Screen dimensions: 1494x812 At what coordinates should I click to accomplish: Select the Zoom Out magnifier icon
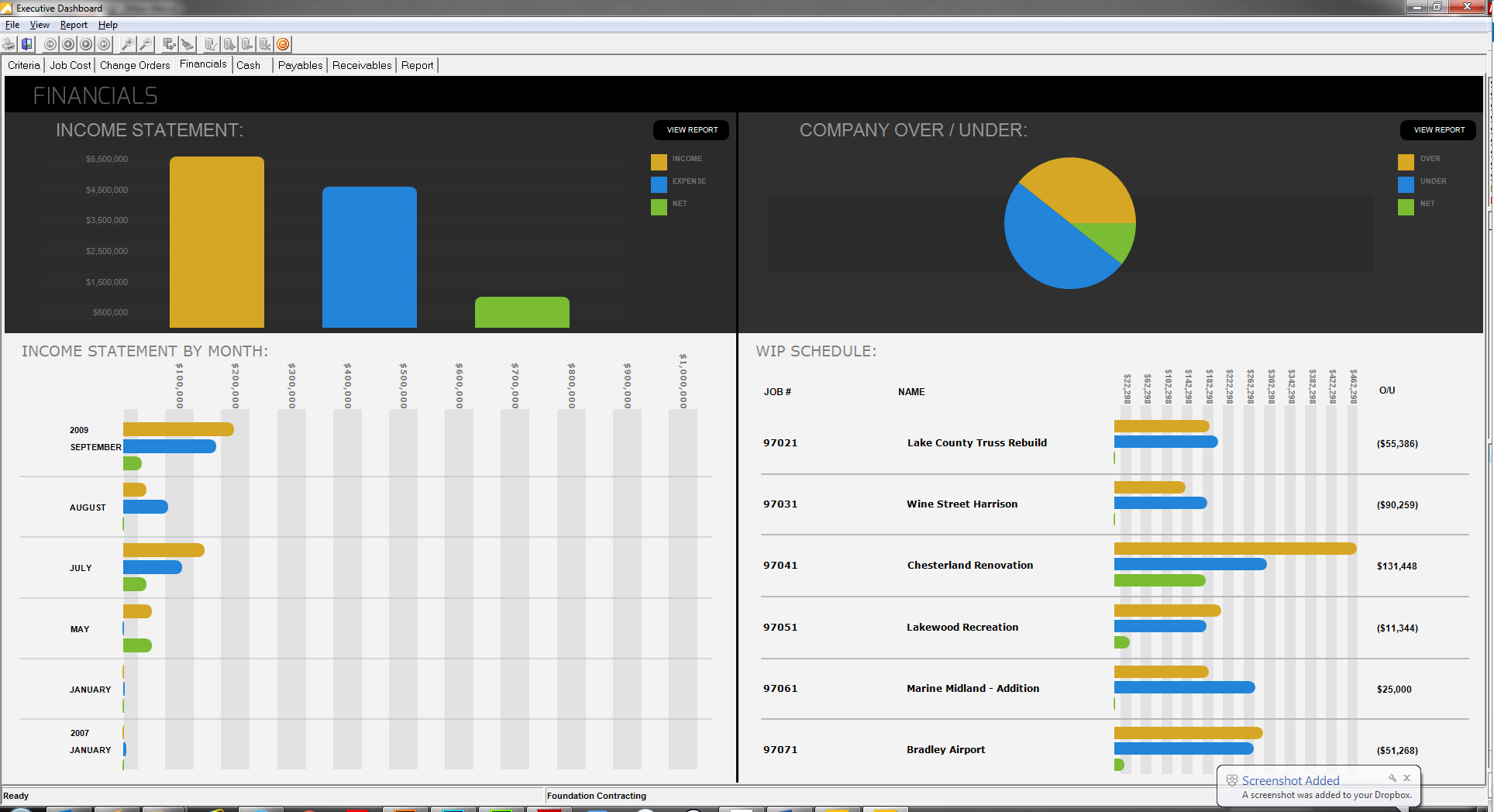pos(146,44)
